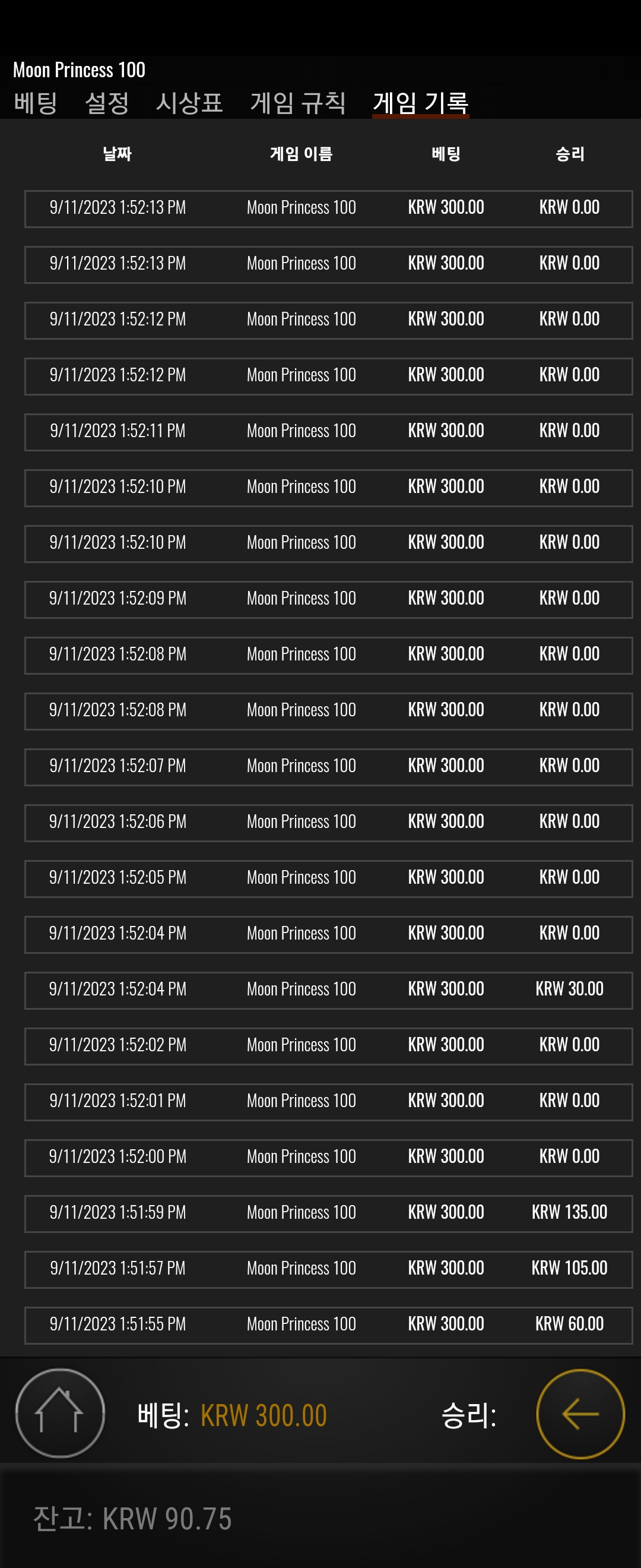641x1568 pixels.
Task: Open the 시상표 paytable tab
Action: [x=189, y=102]
